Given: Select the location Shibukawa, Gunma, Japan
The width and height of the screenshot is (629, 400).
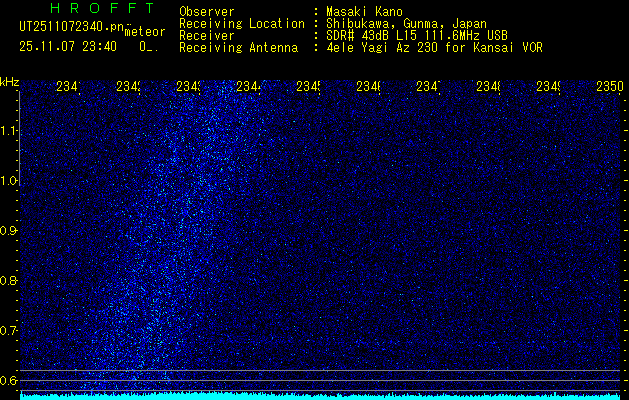Looking at the screenshot, I should [406, 24].
